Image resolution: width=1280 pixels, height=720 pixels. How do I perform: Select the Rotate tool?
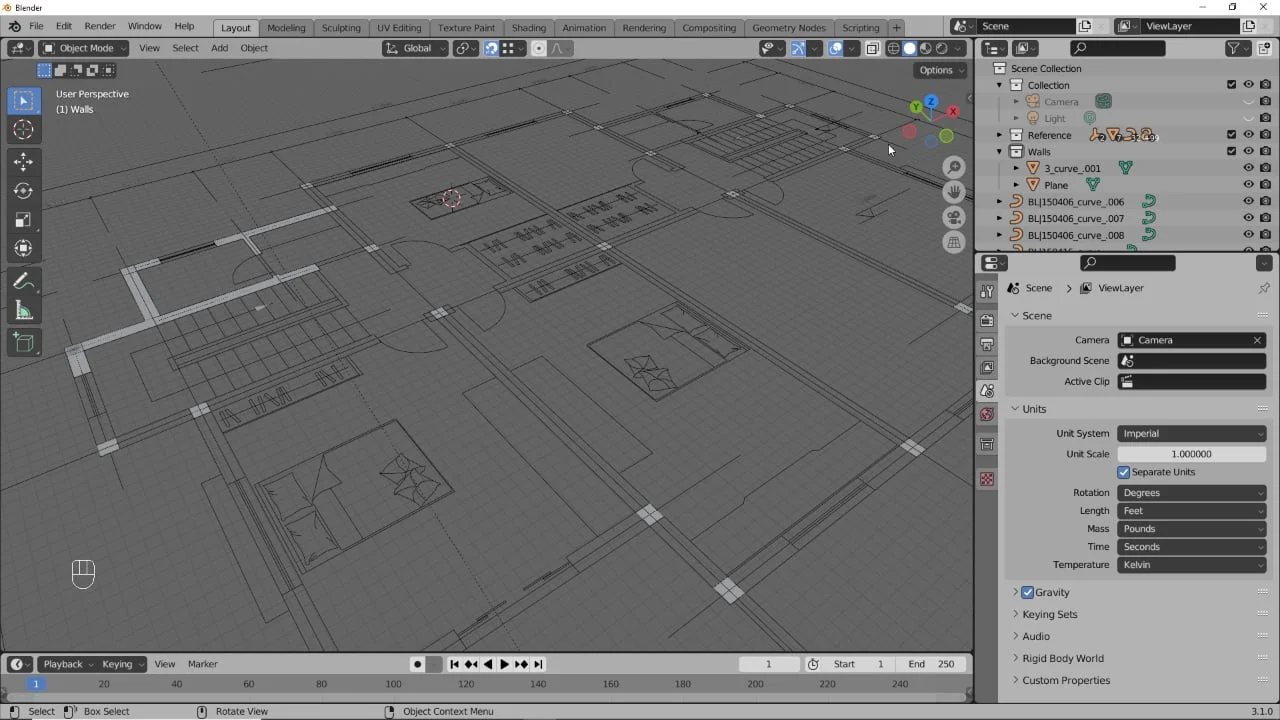tap(24, 190)
